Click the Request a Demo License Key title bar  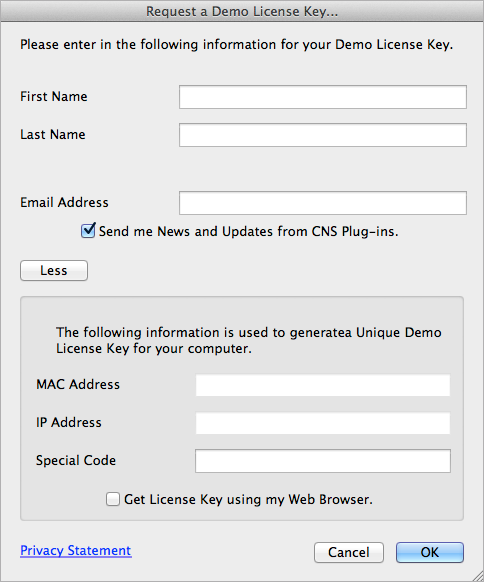click(x=242, y=11)
